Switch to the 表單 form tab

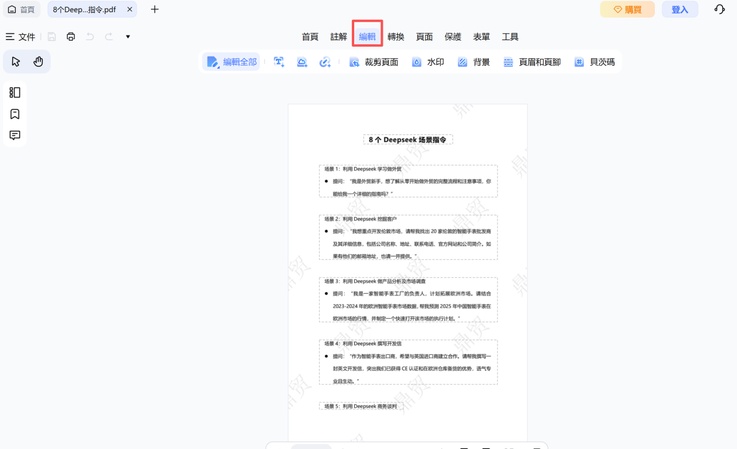coord(481,37)
